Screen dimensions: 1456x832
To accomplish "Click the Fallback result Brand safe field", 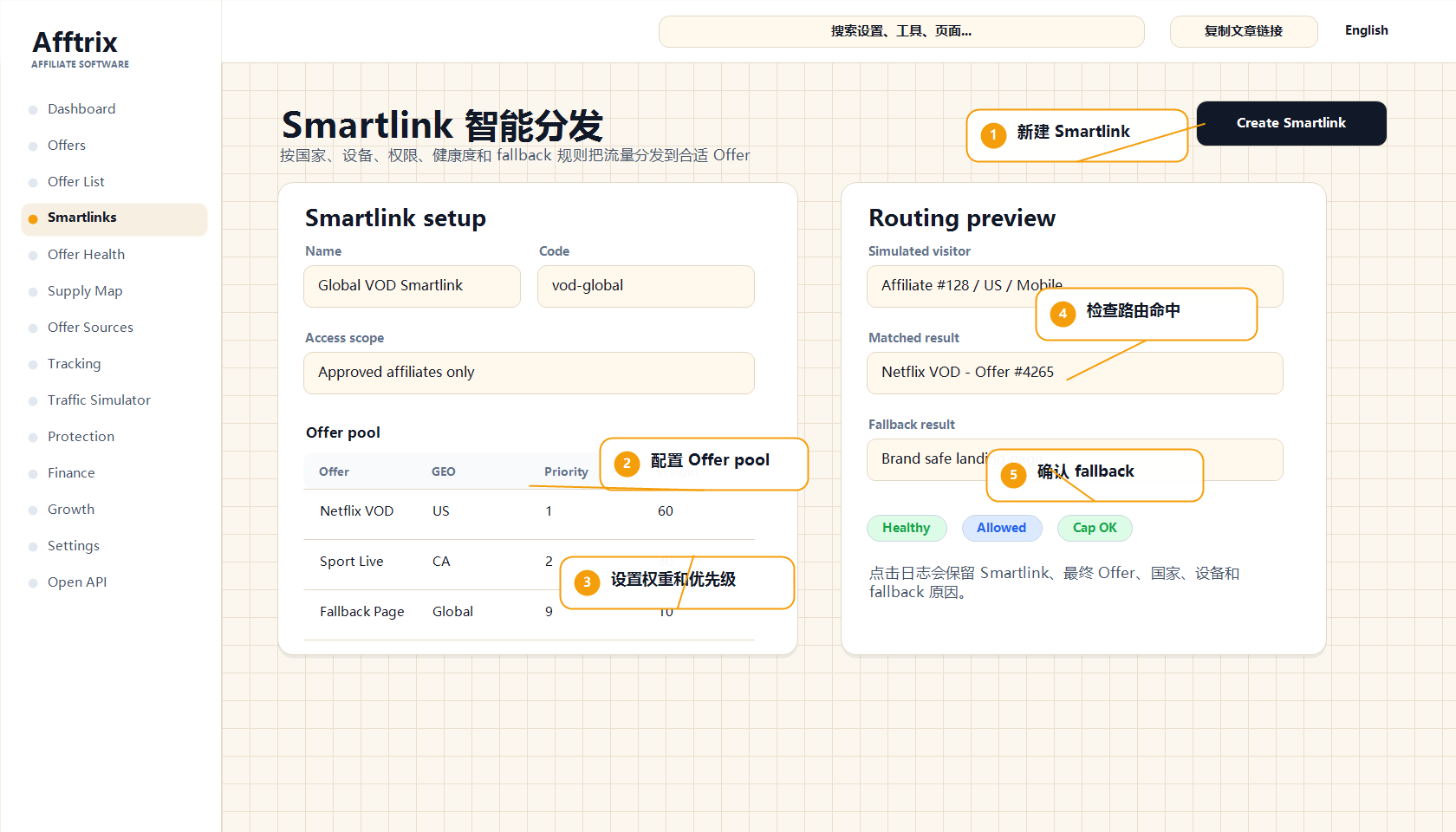I will pos(1075,459).
